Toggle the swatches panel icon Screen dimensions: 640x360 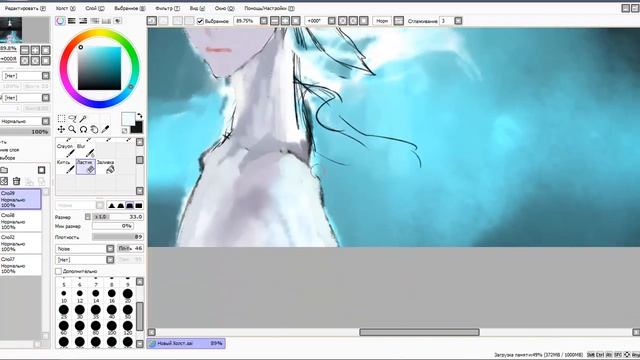(x=106, y=21)
